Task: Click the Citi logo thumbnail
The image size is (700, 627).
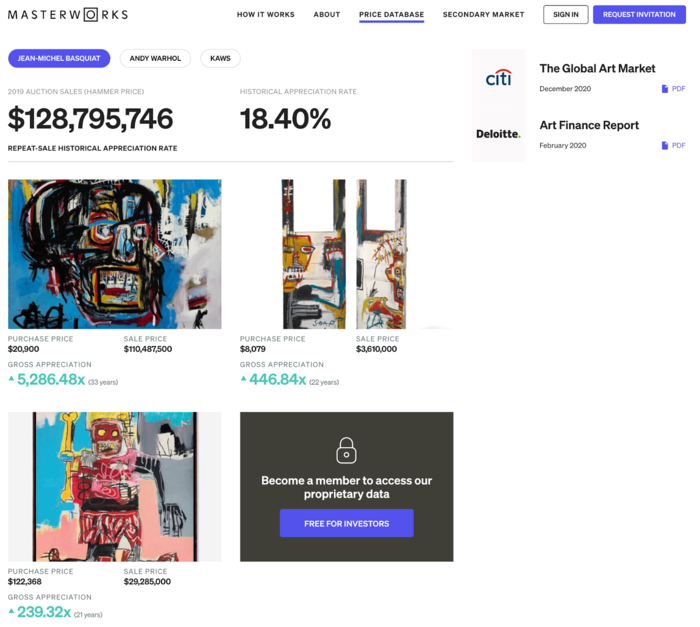Action: (499, 78)
